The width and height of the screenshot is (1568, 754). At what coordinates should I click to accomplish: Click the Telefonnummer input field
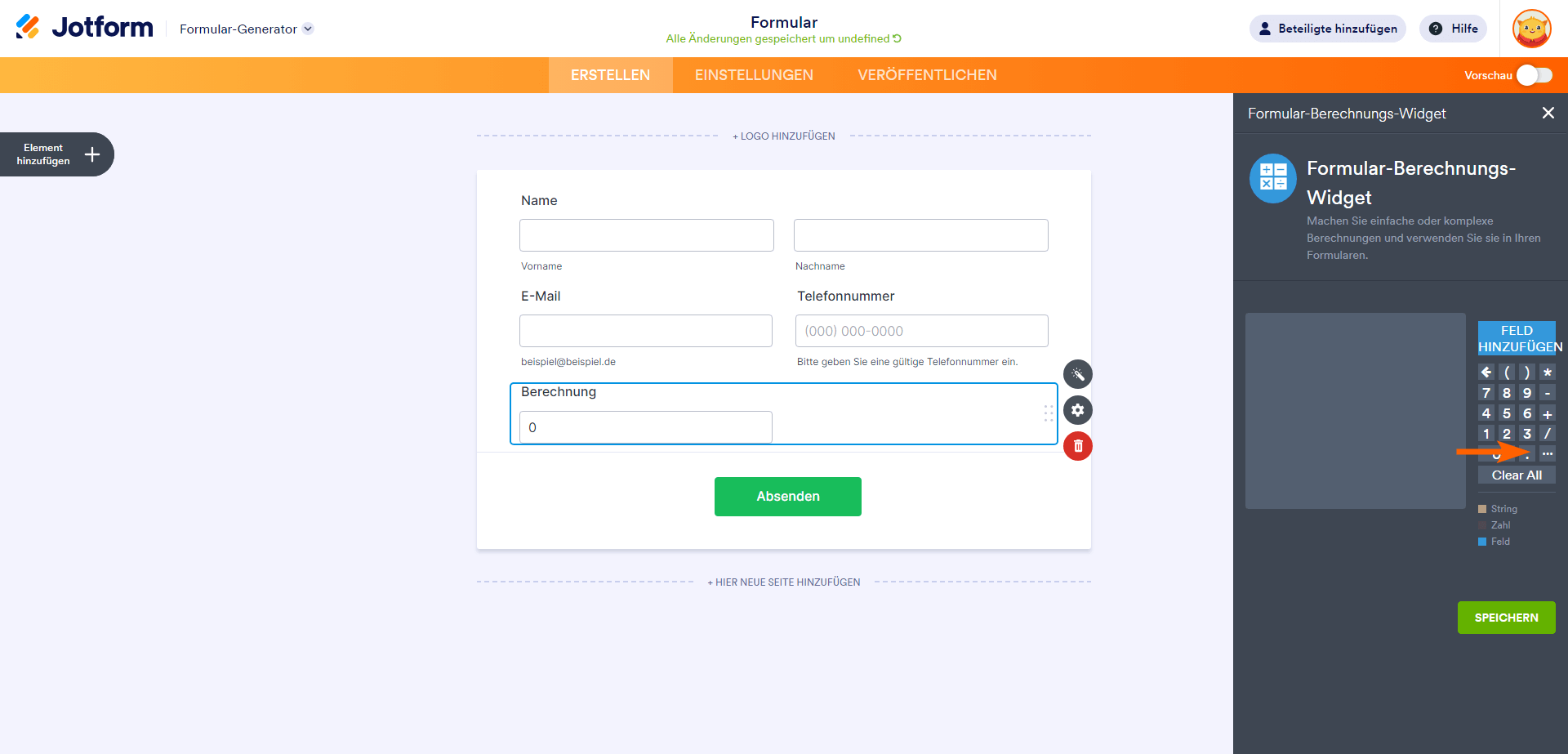point(921,331)
